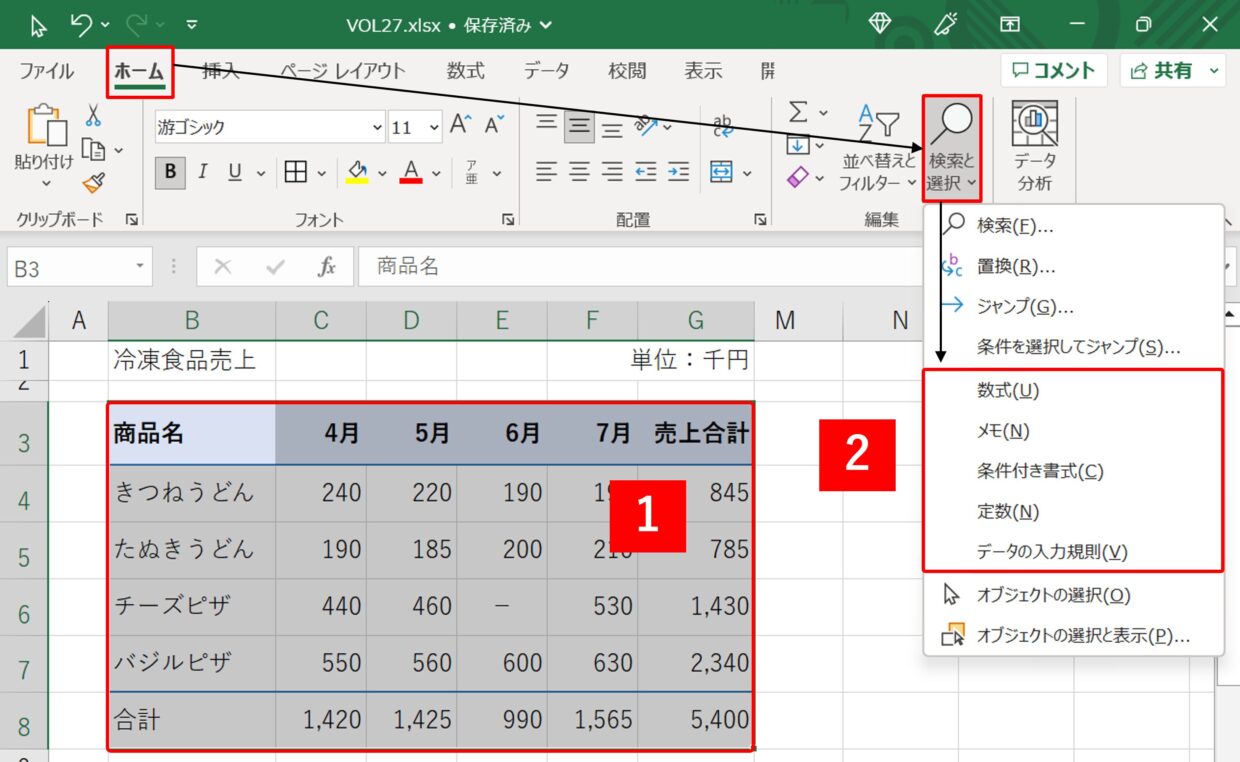Toggle Underline formatting button

(x=235, y=172)
